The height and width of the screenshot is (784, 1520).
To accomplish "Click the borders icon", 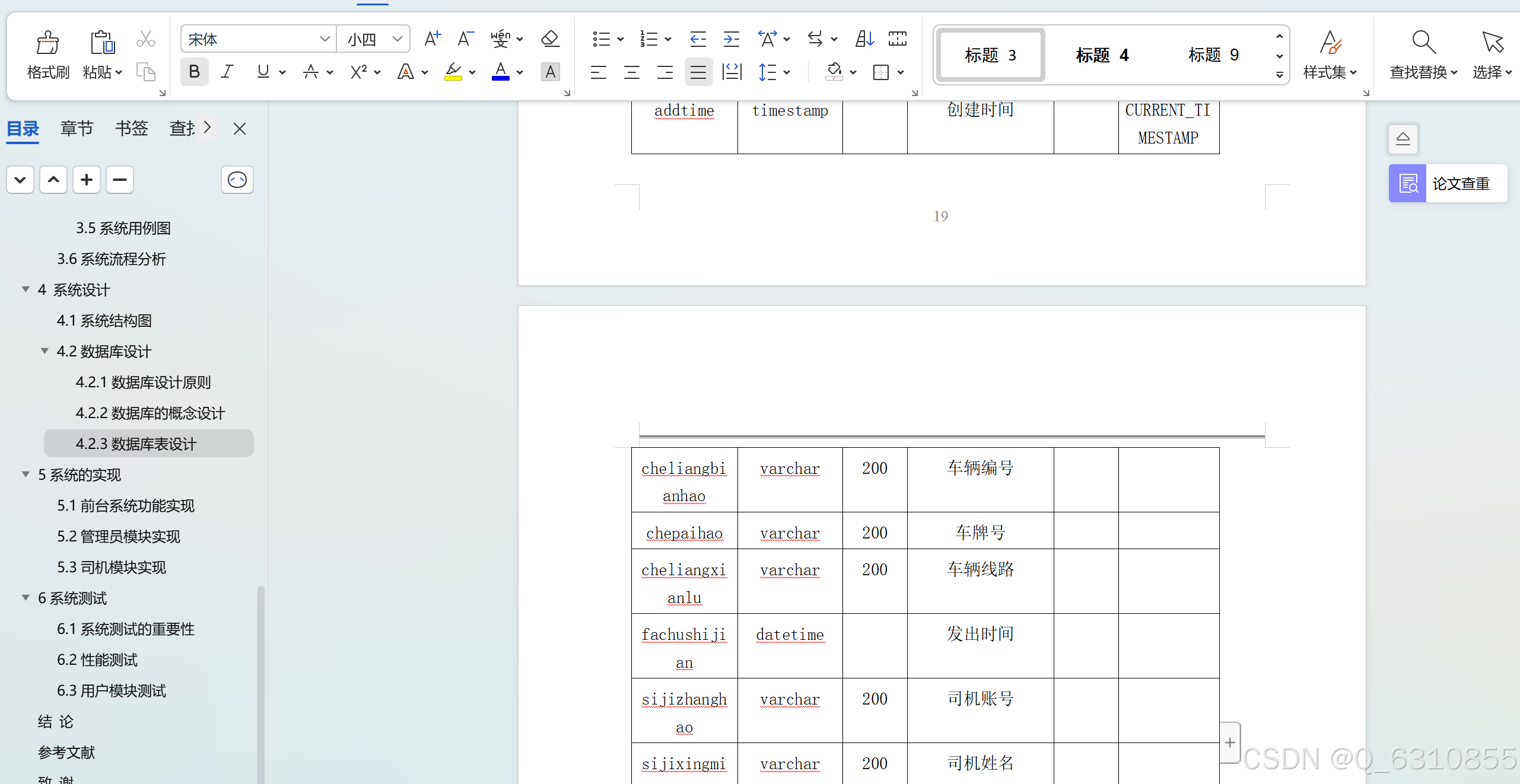I will (x=881, y=72).
